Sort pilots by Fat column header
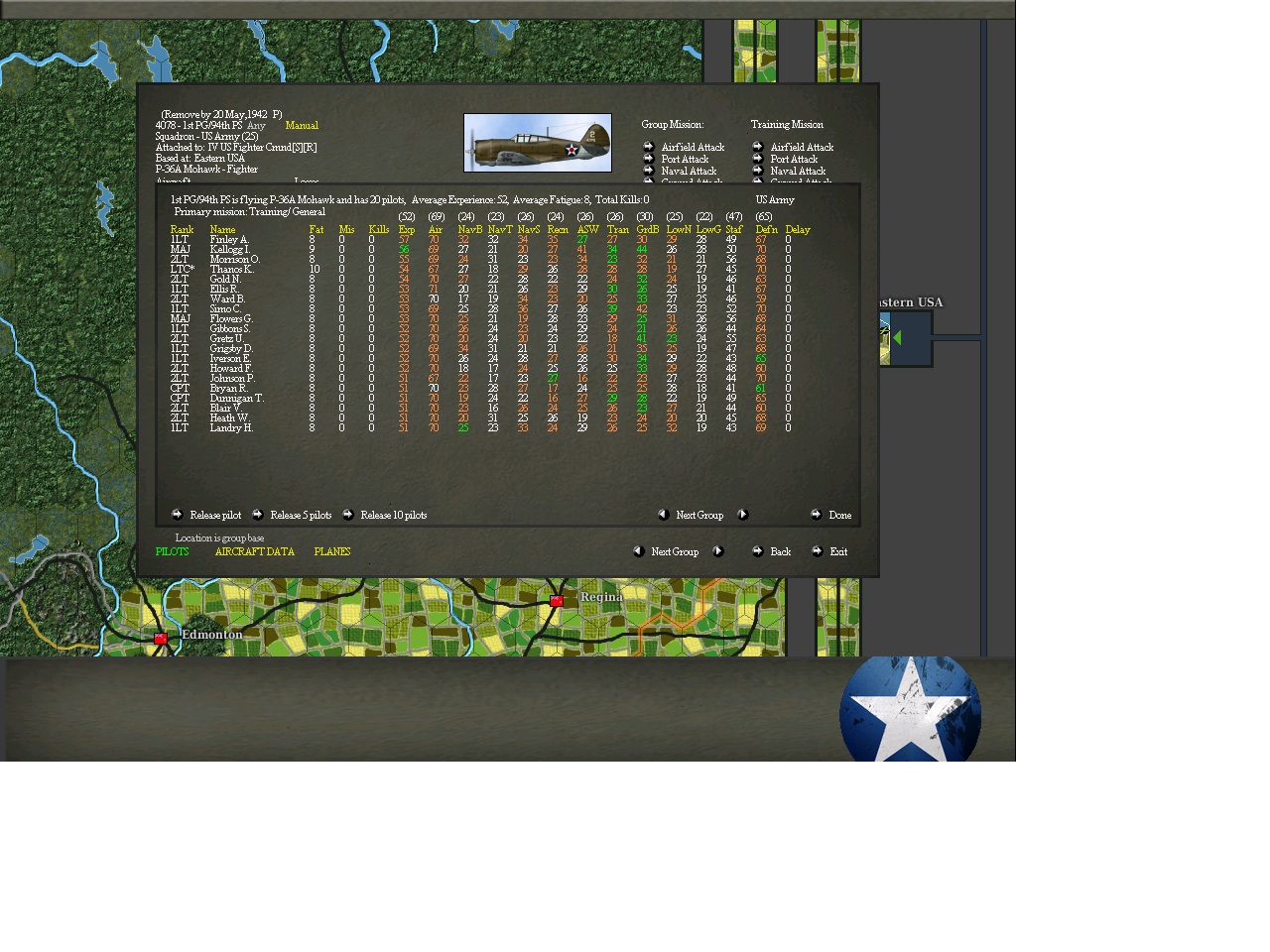The height and width of the screenshot is (952, 1270). click(x=317, y=230)
